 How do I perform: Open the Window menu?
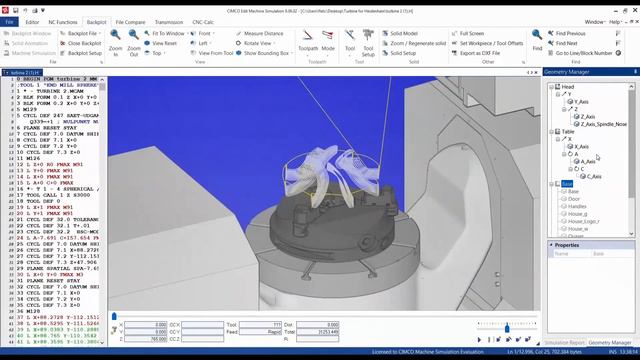point(595,22)
